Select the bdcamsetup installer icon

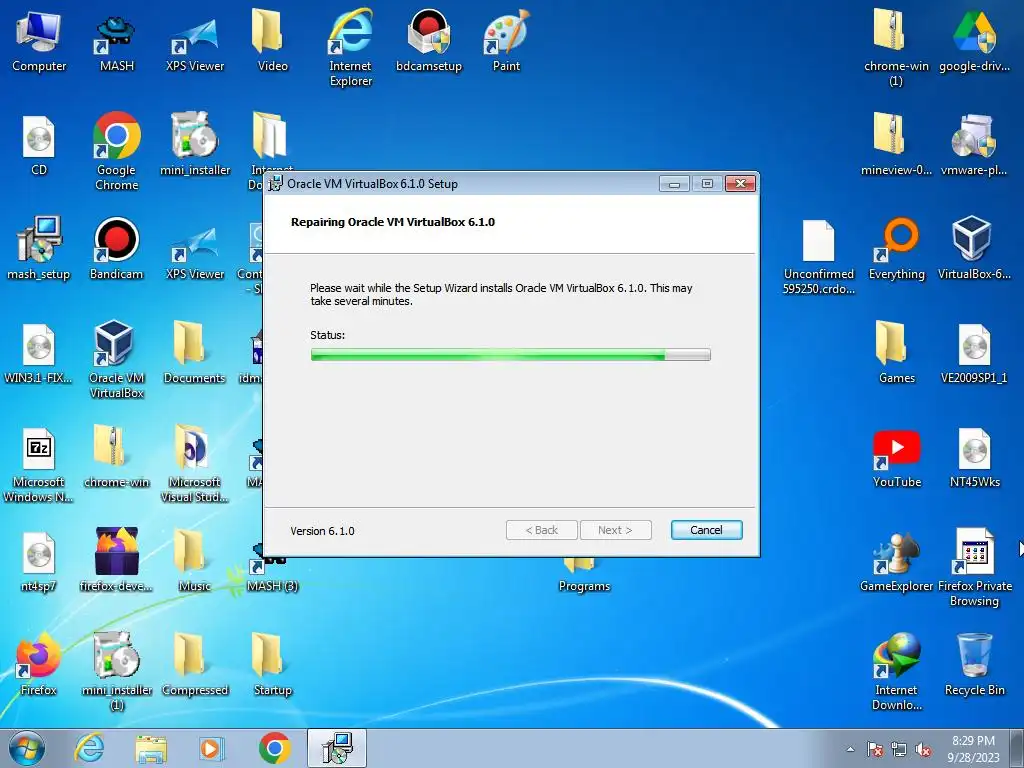tap(428, 41)
